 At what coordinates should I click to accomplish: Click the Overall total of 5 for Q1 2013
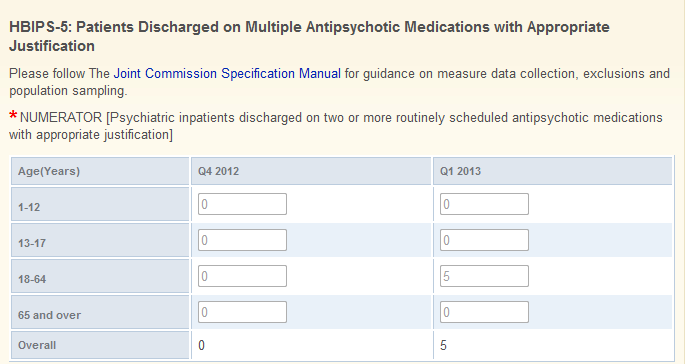tap(443, 346)
